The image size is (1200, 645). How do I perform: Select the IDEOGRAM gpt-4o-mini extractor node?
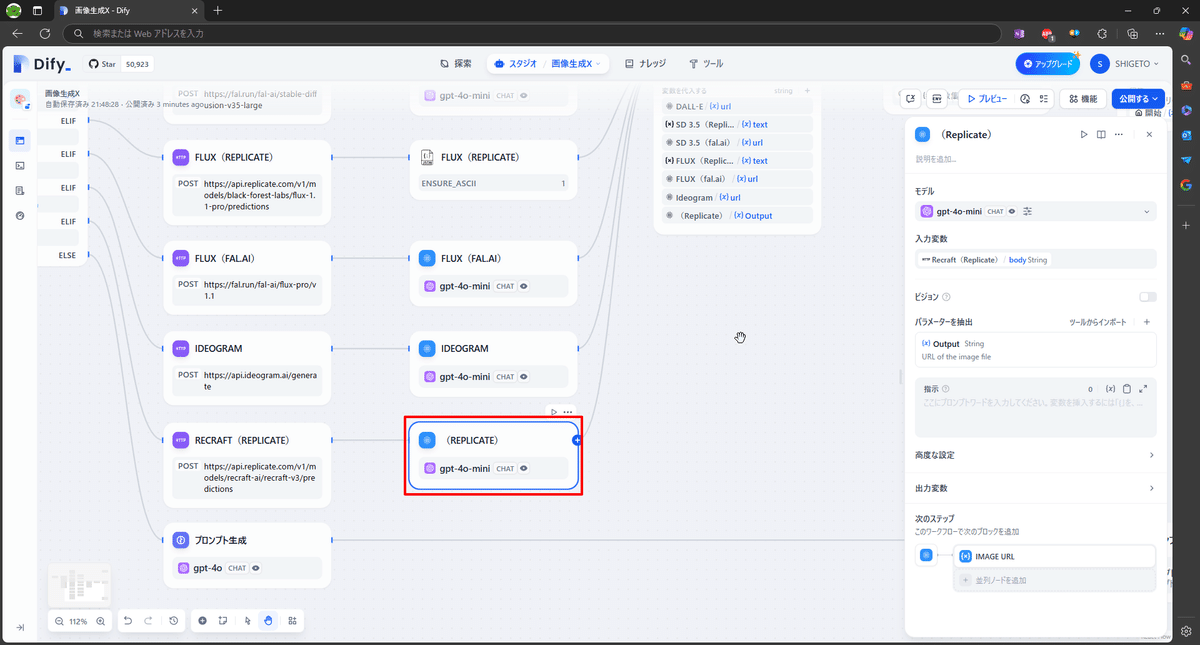coord(494,364)
